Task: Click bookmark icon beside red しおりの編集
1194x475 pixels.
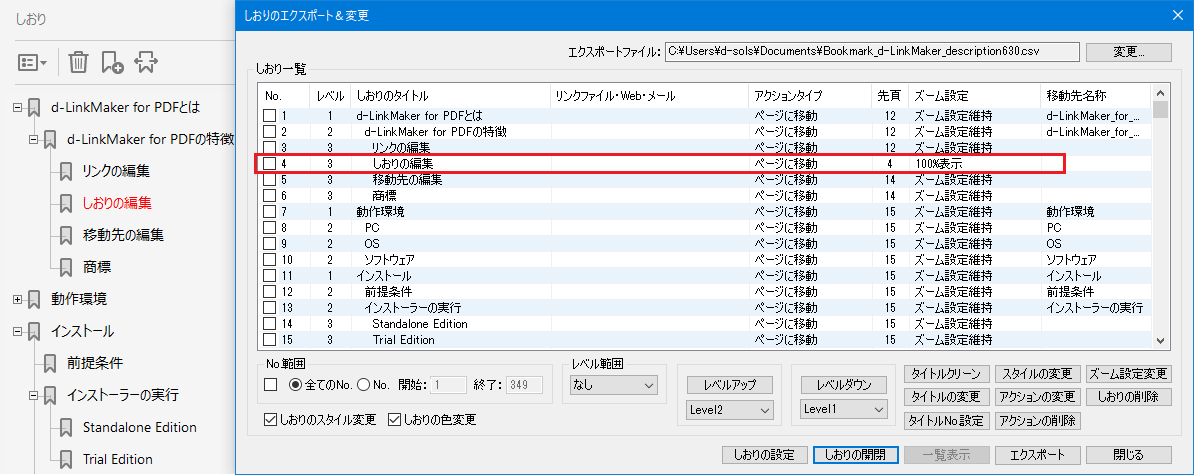Action: pos(66,203)
